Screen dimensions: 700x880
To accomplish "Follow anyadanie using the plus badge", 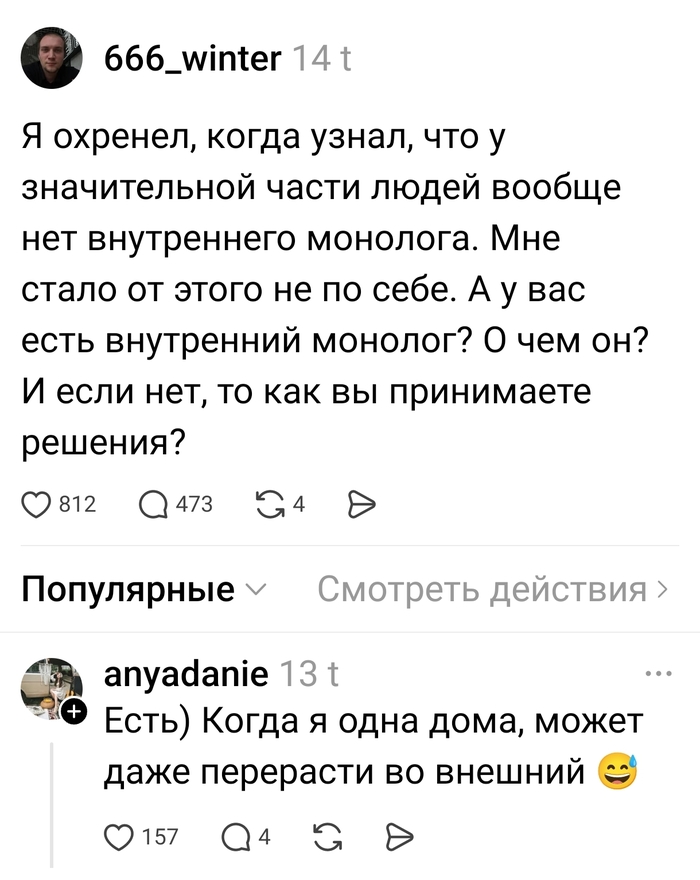I will pos(75,712).
